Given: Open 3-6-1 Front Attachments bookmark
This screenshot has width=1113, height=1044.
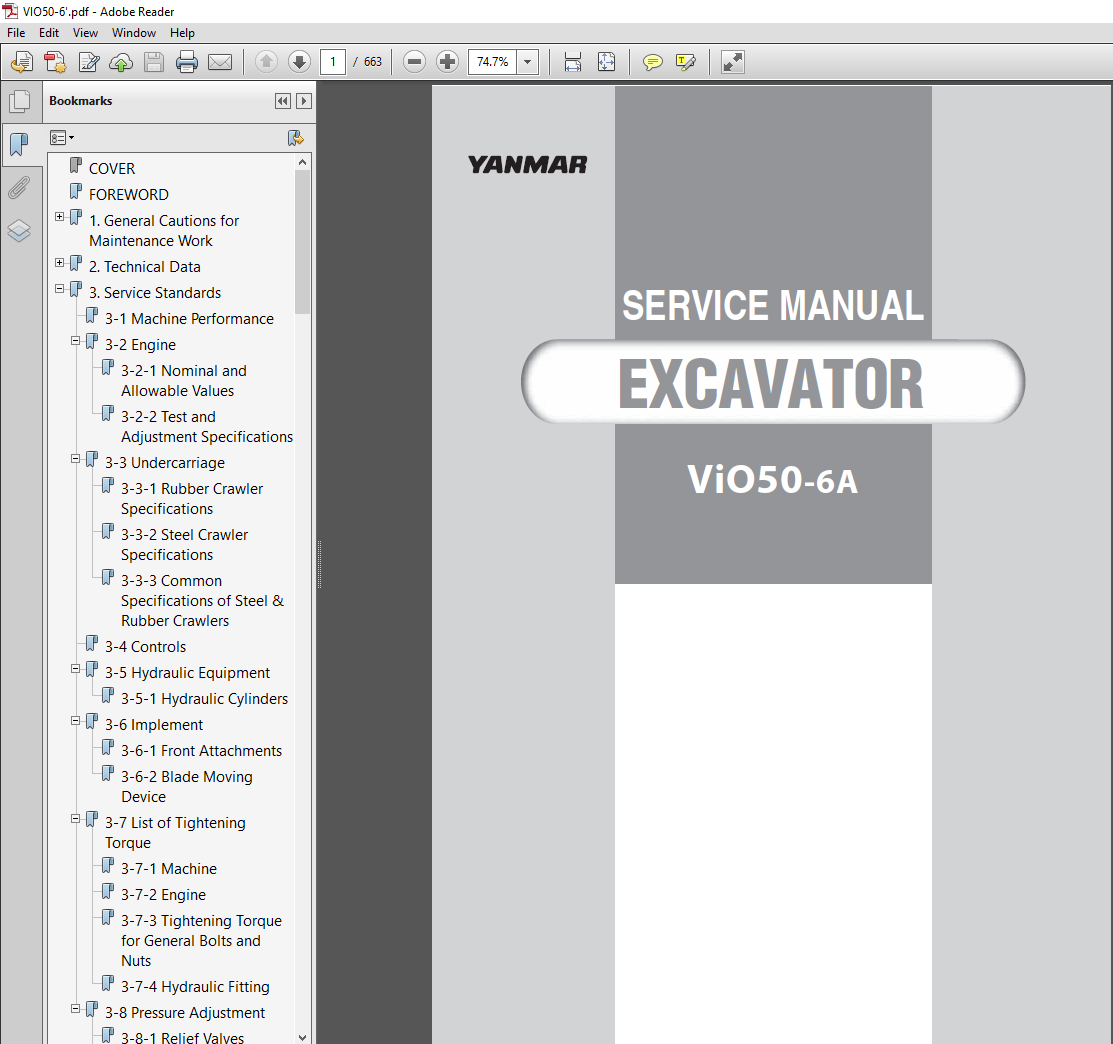Looking at the screenshot, I should click(202, 751).
